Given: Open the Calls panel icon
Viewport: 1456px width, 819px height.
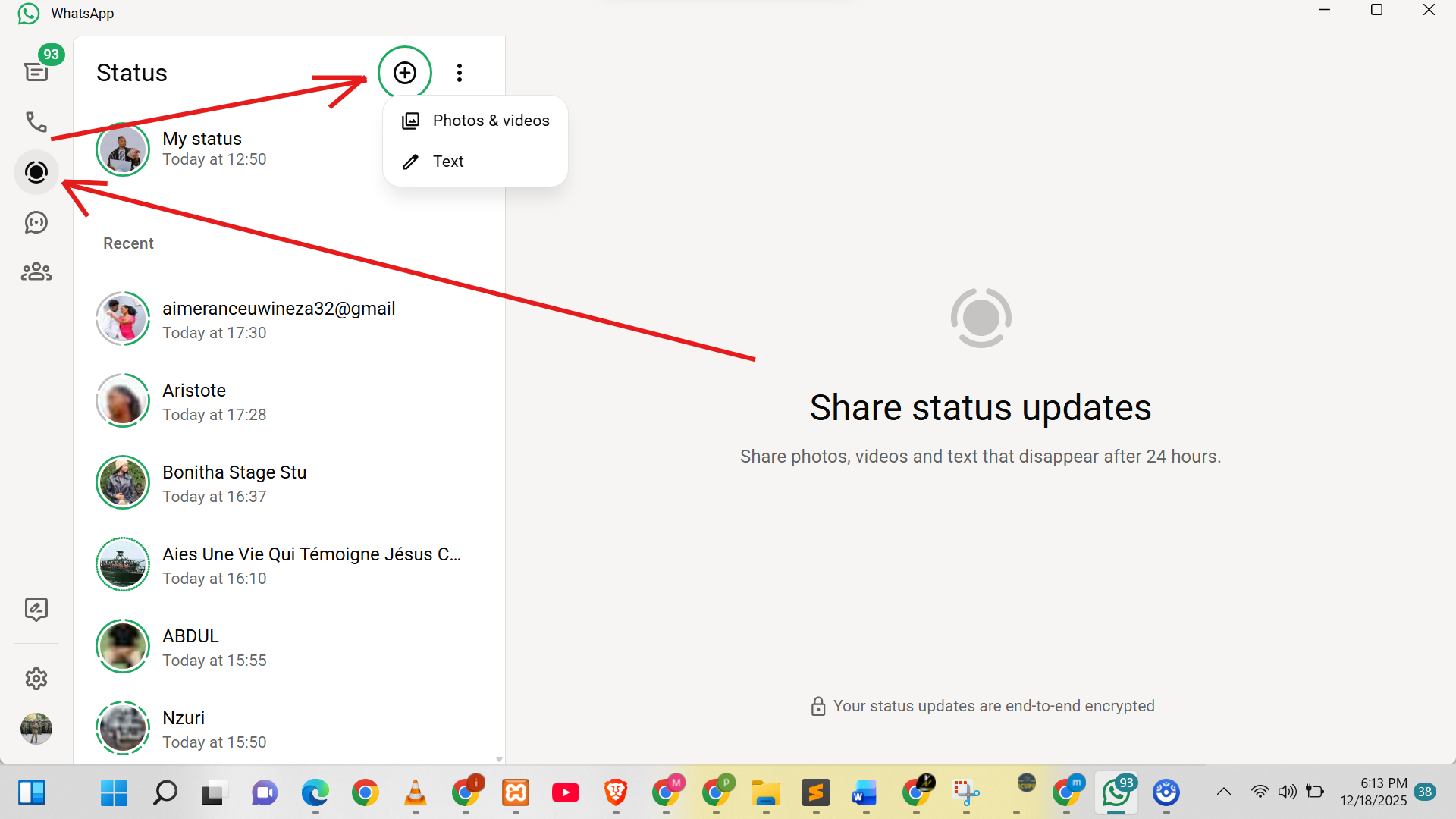Looking at the screenshot, I should pyautogui.click(x=36, y=121).
